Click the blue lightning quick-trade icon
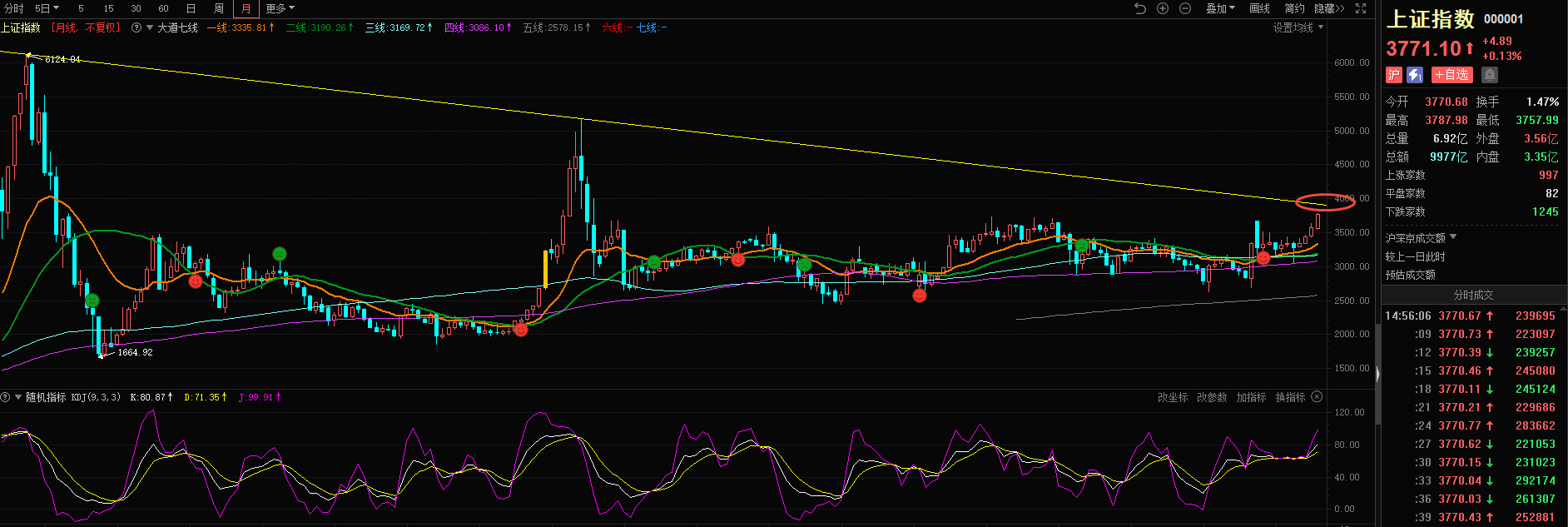Screen dimensions: 1568x527 pos(1414,75)
